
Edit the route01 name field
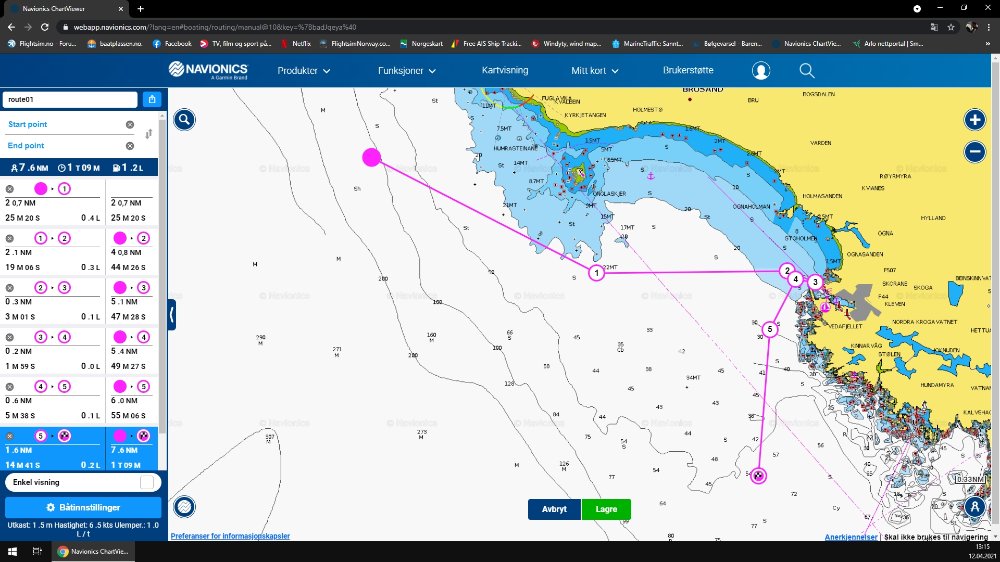[x=70, y=100]
